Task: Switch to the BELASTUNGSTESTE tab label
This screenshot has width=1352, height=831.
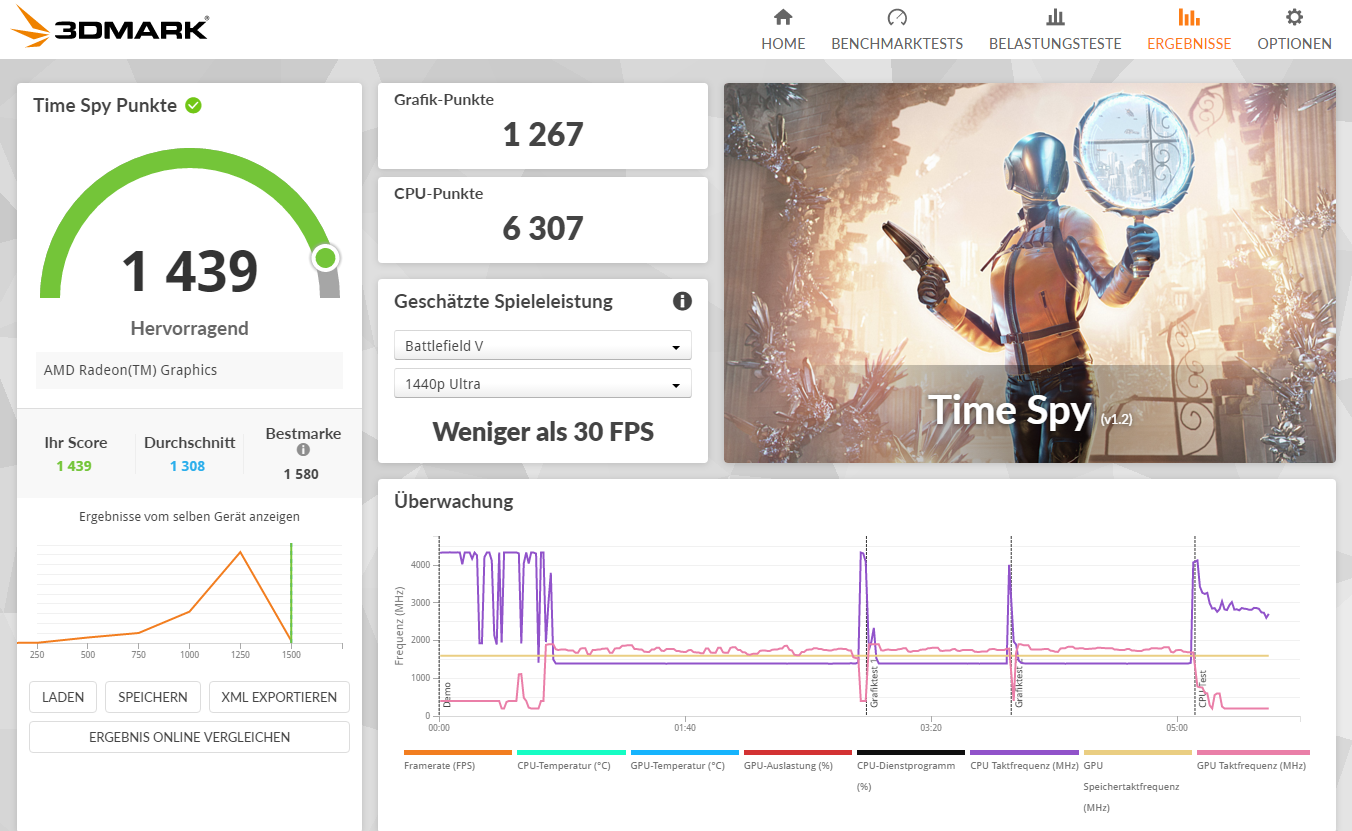Action: (1055, 44)
